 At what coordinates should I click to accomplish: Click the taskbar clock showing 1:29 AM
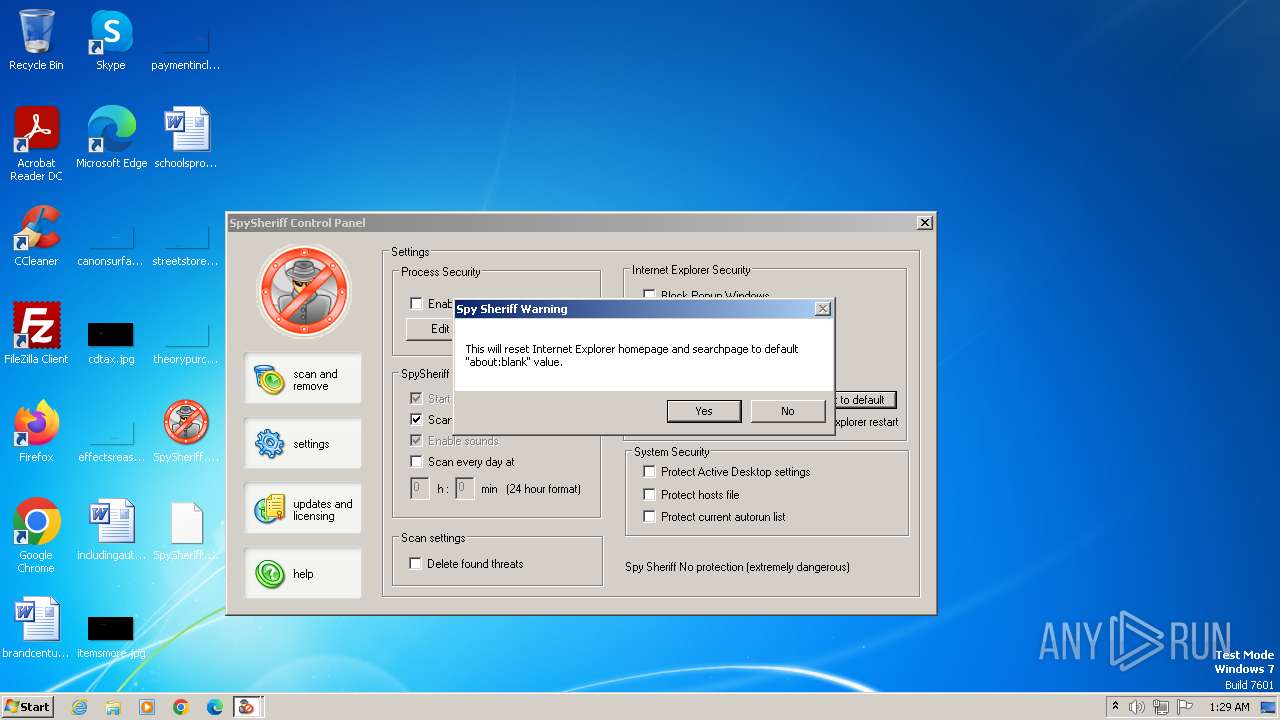1229,707
